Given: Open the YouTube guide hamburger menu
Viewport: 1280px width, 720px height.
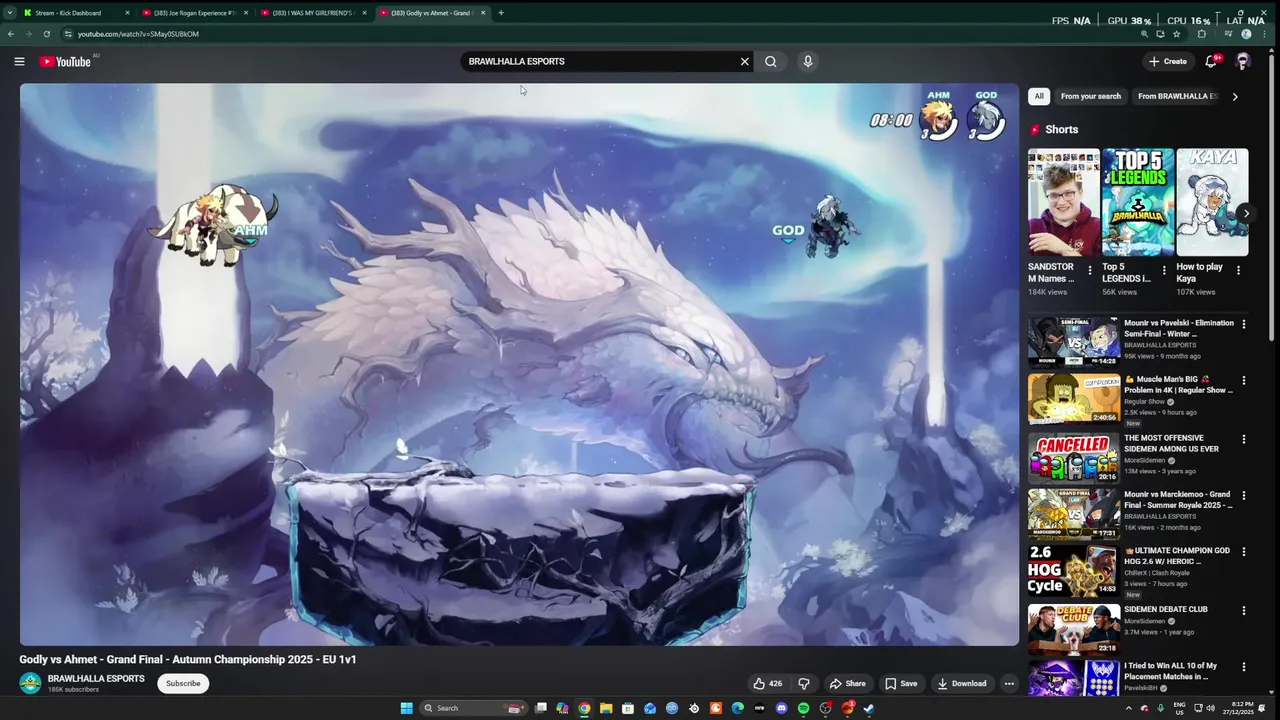Looking at the screenshot, I should coord(19,61).
